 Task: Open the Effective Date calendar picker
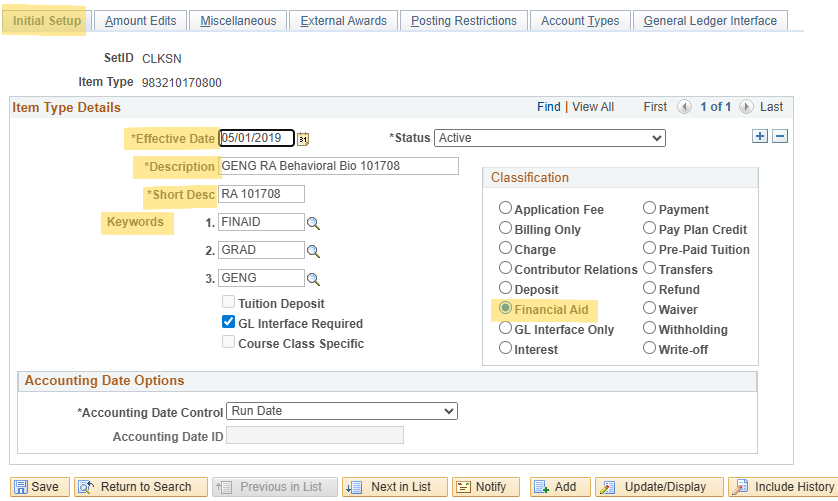[x=304, y=139]
